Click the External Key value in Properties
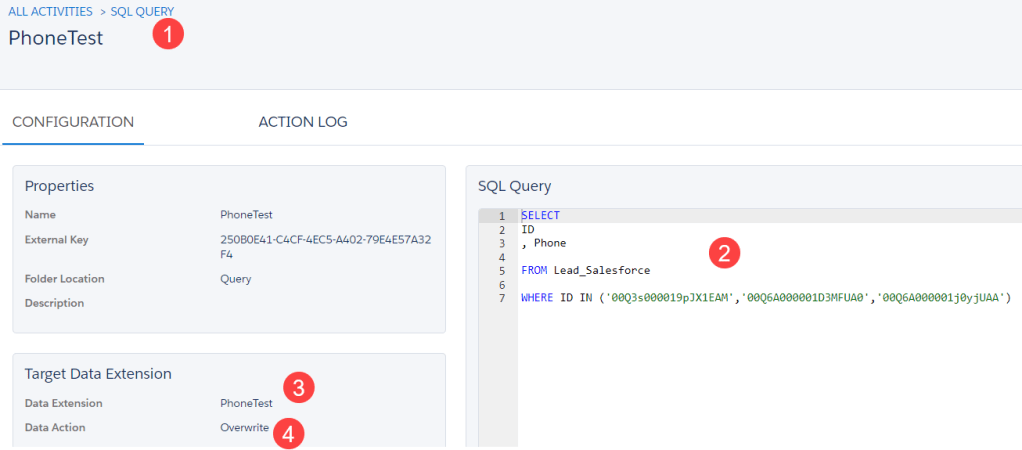 click(x=325, y=247)
